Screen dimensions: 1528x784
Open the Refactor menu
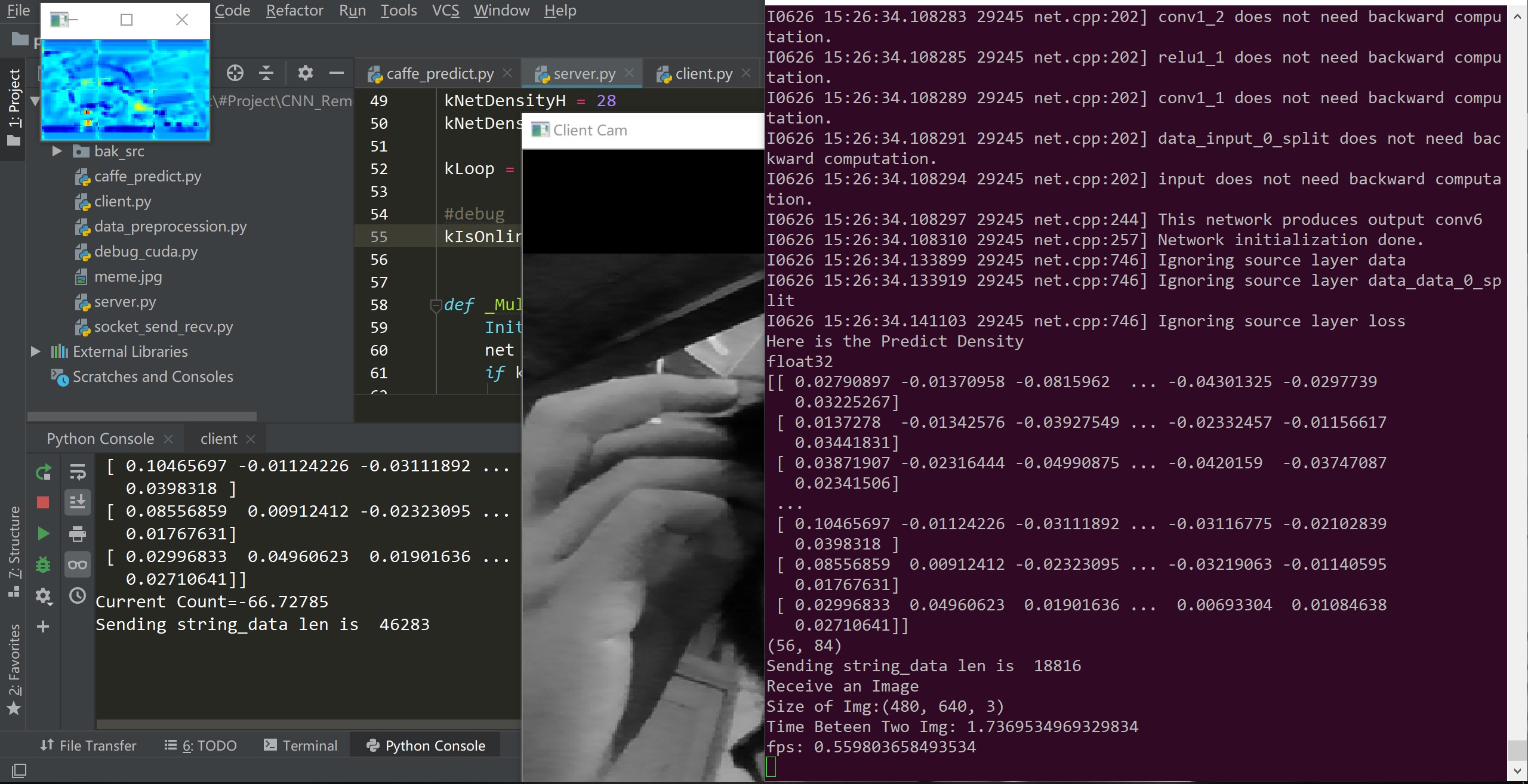[x=294, y=10]
